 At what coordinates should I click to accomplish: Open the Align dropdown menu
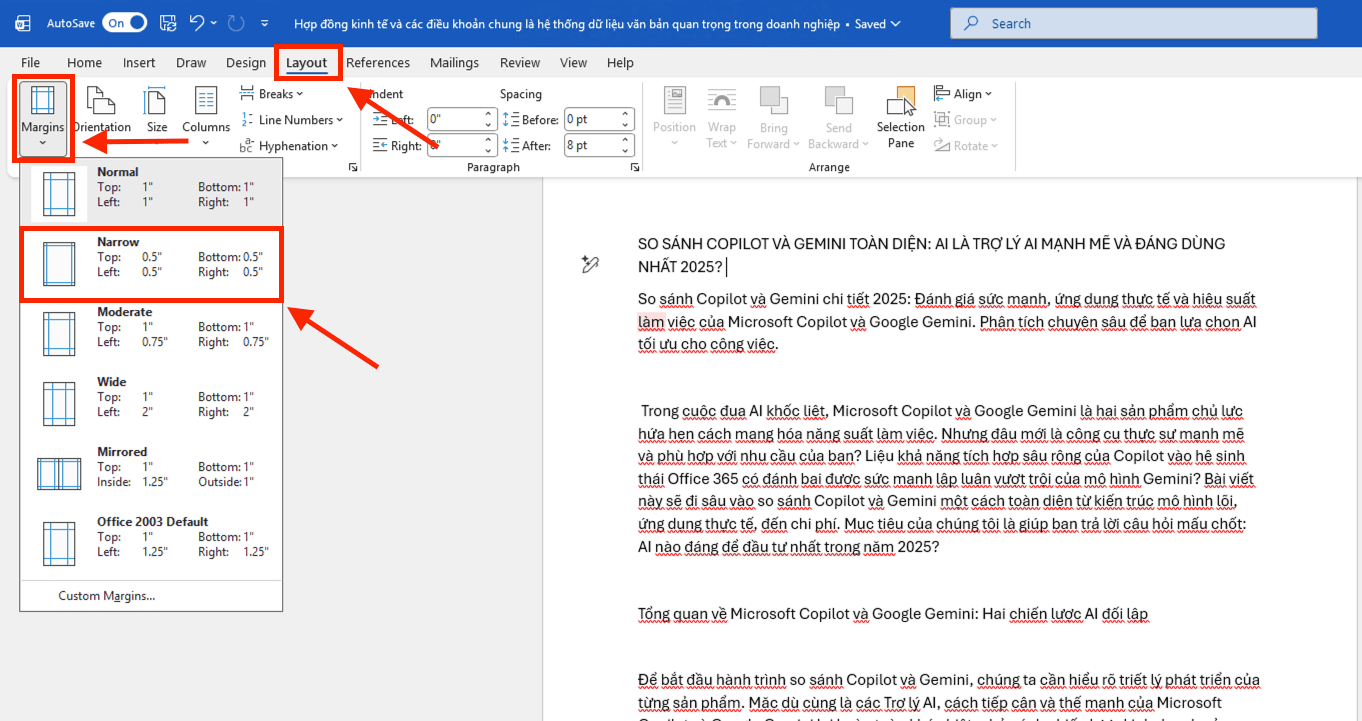click(x=962, y=94)
